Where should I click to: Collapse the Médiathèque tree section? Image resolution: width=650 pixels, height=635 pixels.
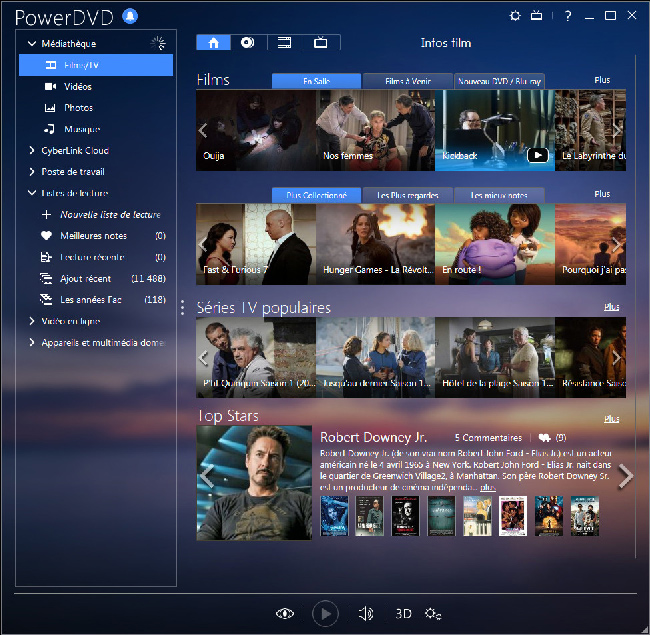pyautogui.click(x=32, y=44)
